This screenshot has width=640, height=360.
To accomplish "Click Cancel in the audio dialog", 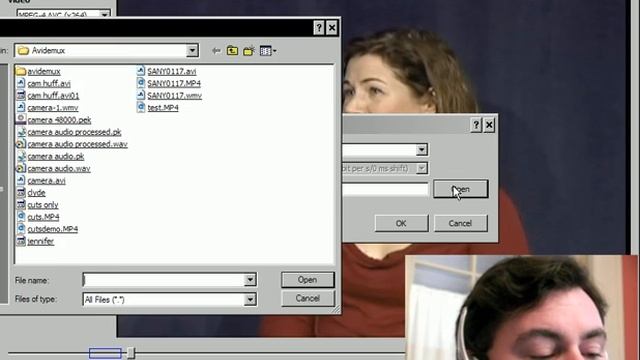I will (460, 223).
